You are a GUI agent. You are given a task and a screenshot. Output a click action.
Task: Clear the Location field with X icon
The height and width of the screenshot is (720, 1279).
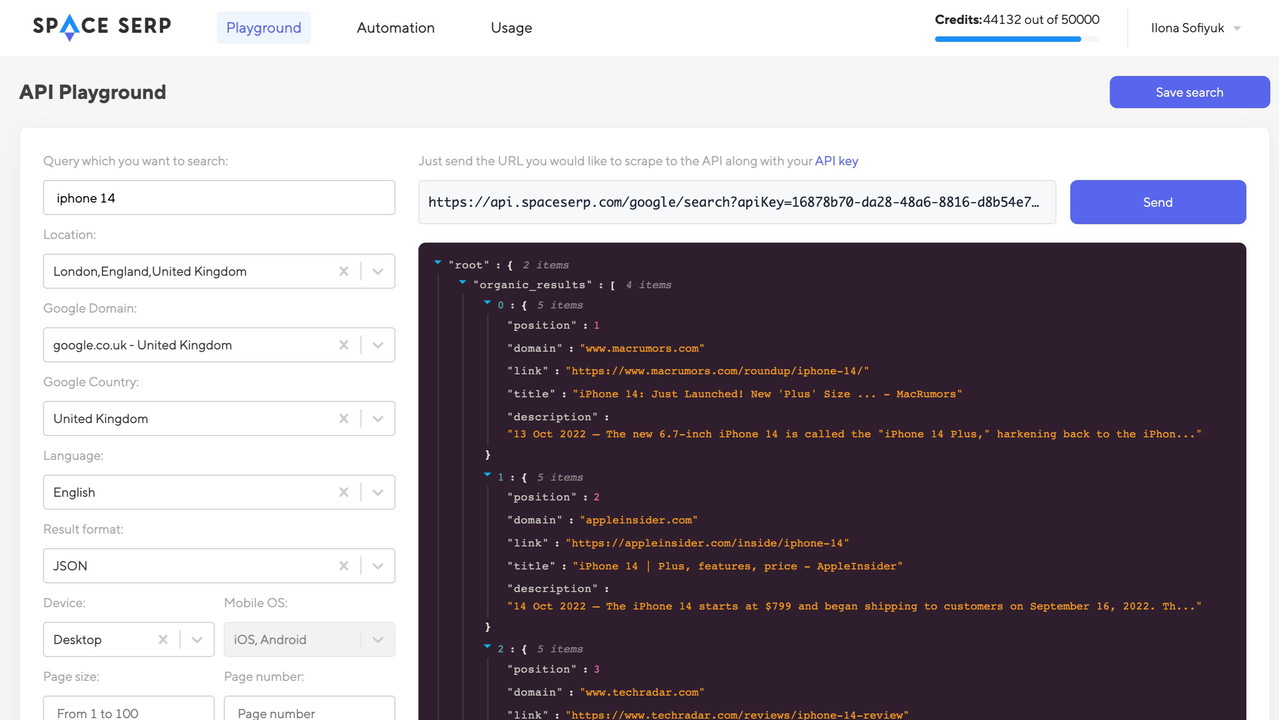(343, 271)
